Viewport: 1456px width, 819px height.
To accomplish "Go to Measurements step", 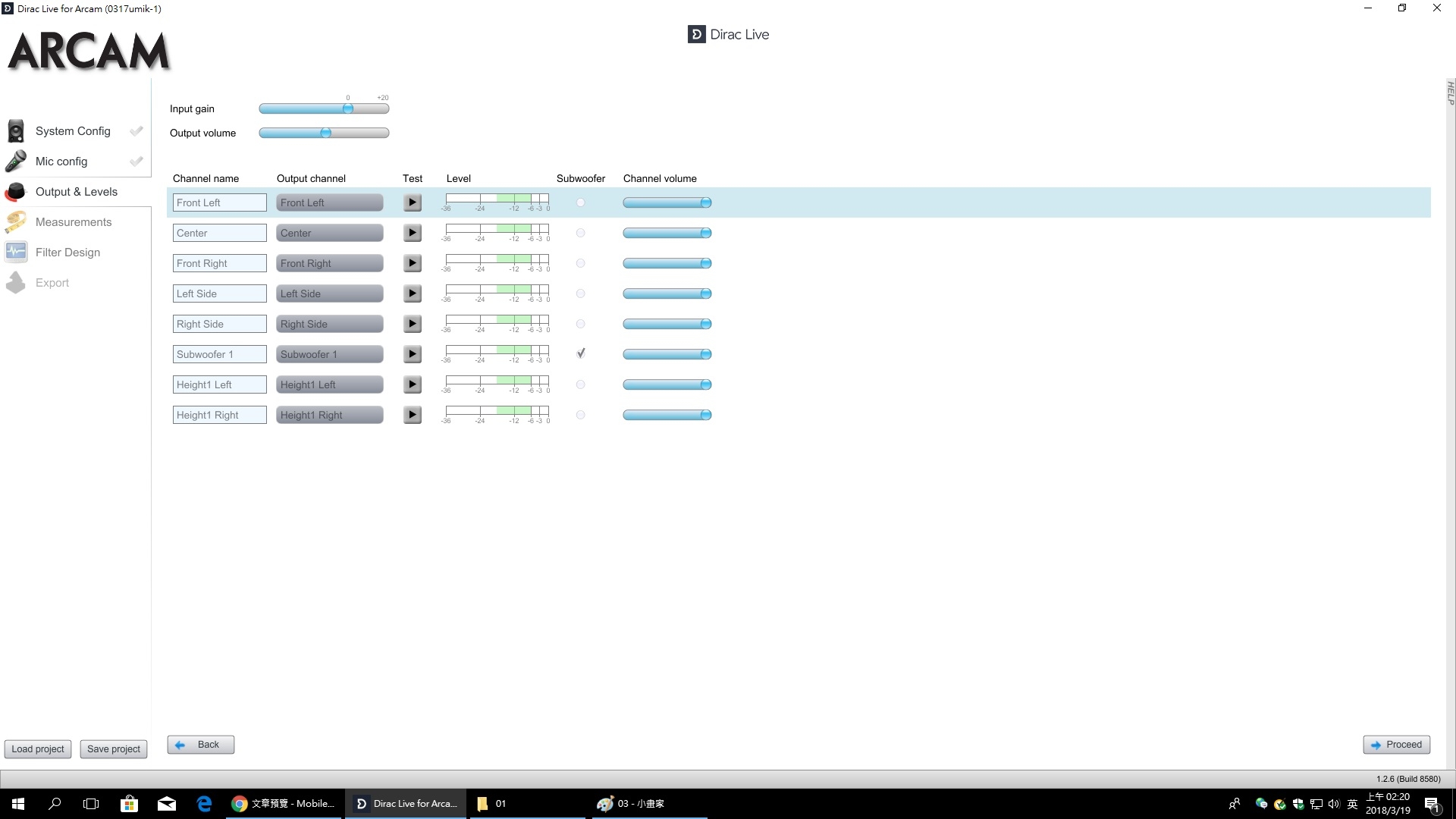I will pyautogui.click(x=74, y=222).
